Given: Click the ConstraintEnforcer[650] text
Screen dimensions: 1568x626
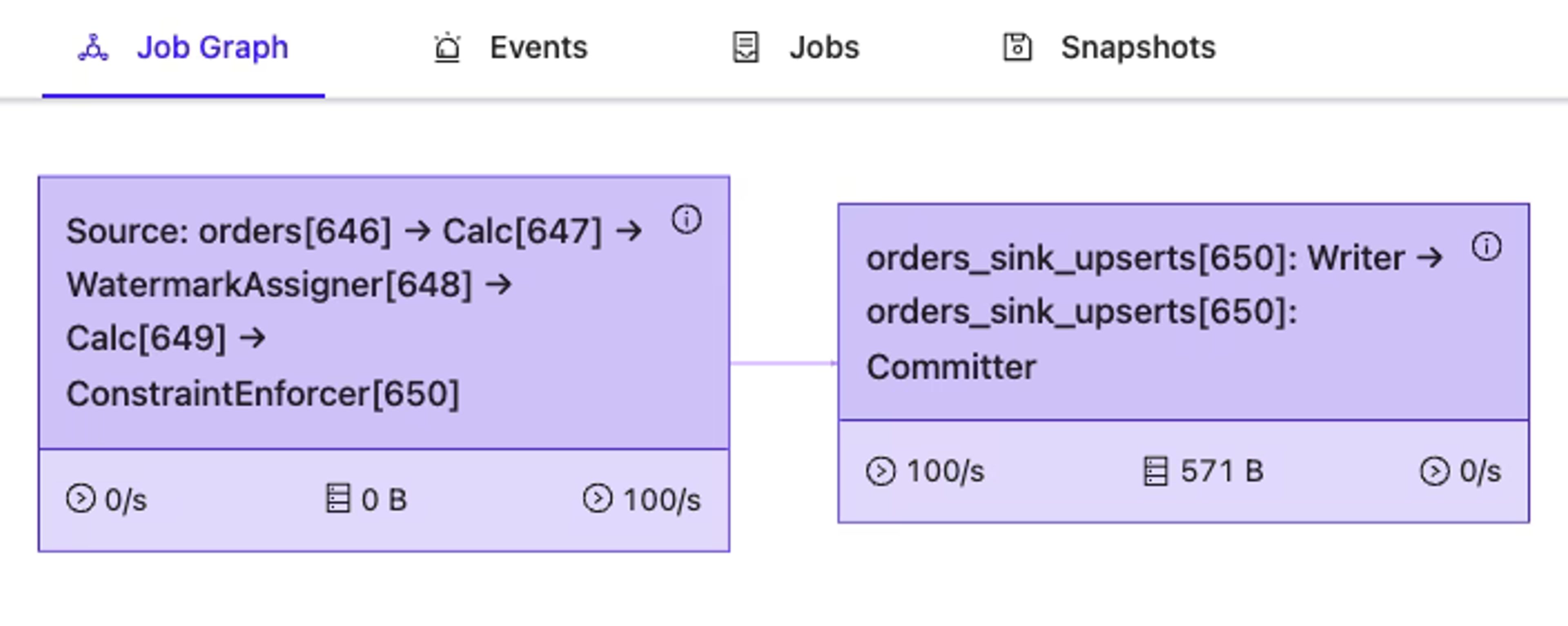Looking at the screenshot, I should coord(263,394).
